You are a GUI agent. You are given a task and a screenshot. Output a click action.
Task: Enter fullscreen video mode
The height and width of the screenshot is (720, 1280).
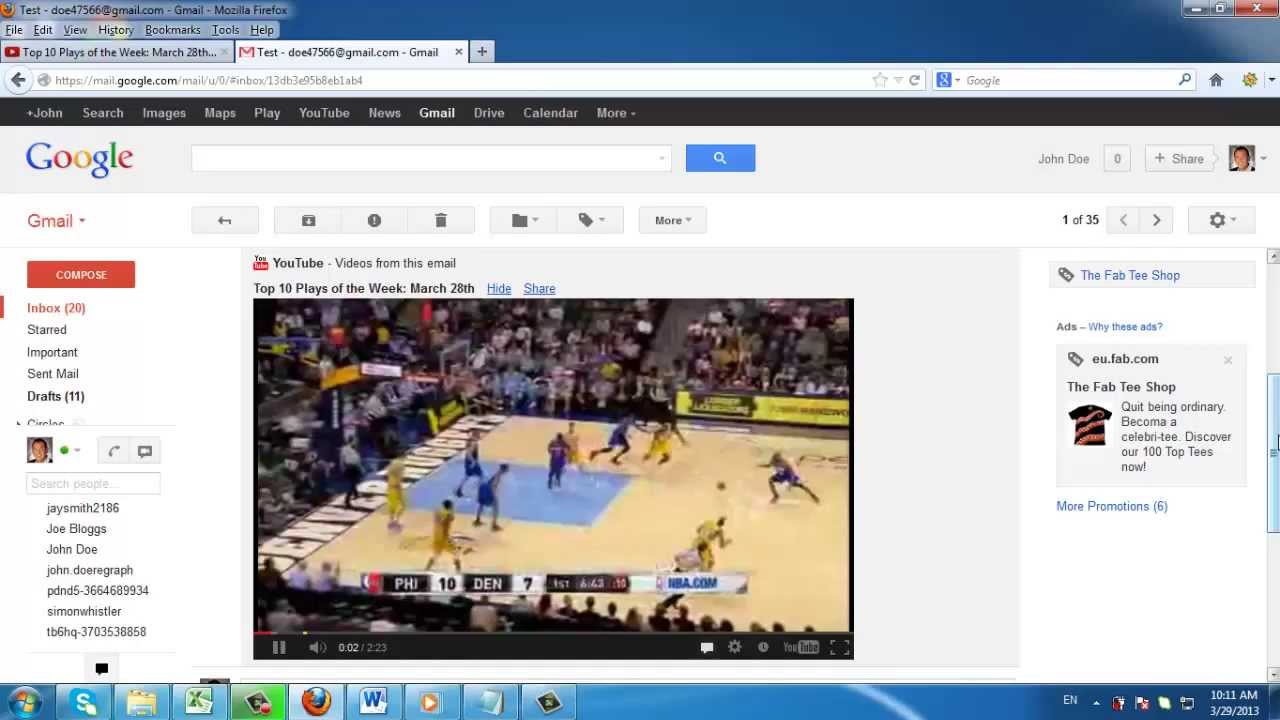tap(840, 647)
